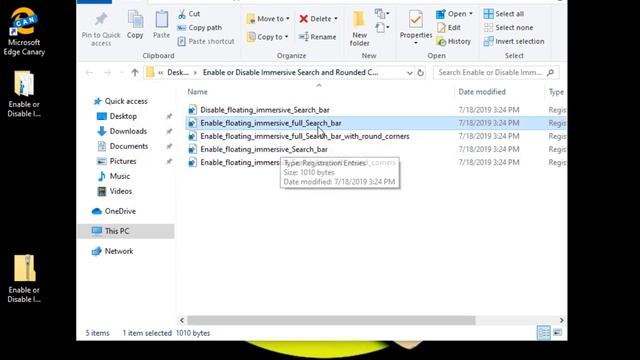Expand the Properties dropdown arrow

tap(416, 43)
